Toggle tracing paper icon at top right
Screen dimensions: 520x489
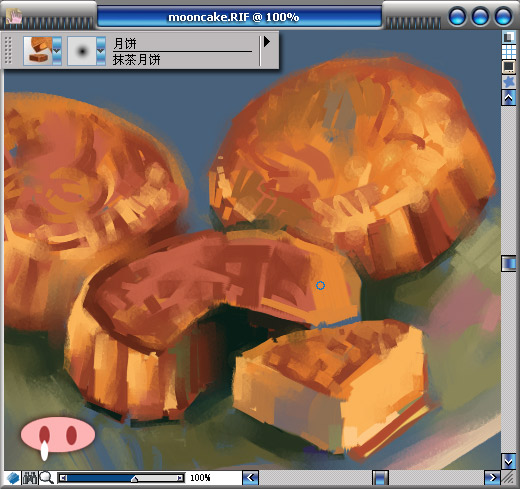[x=509, y=37]
